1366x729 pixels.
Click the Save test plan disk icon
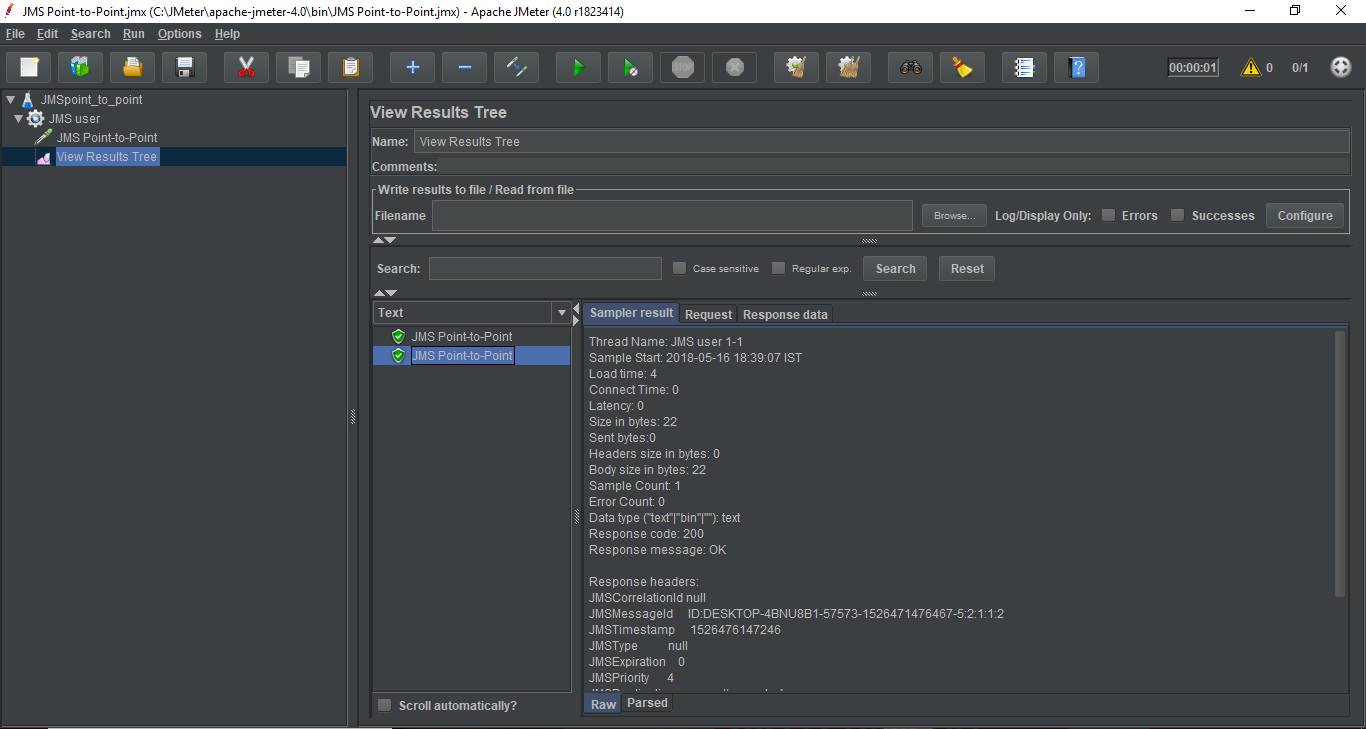(184, 68)
